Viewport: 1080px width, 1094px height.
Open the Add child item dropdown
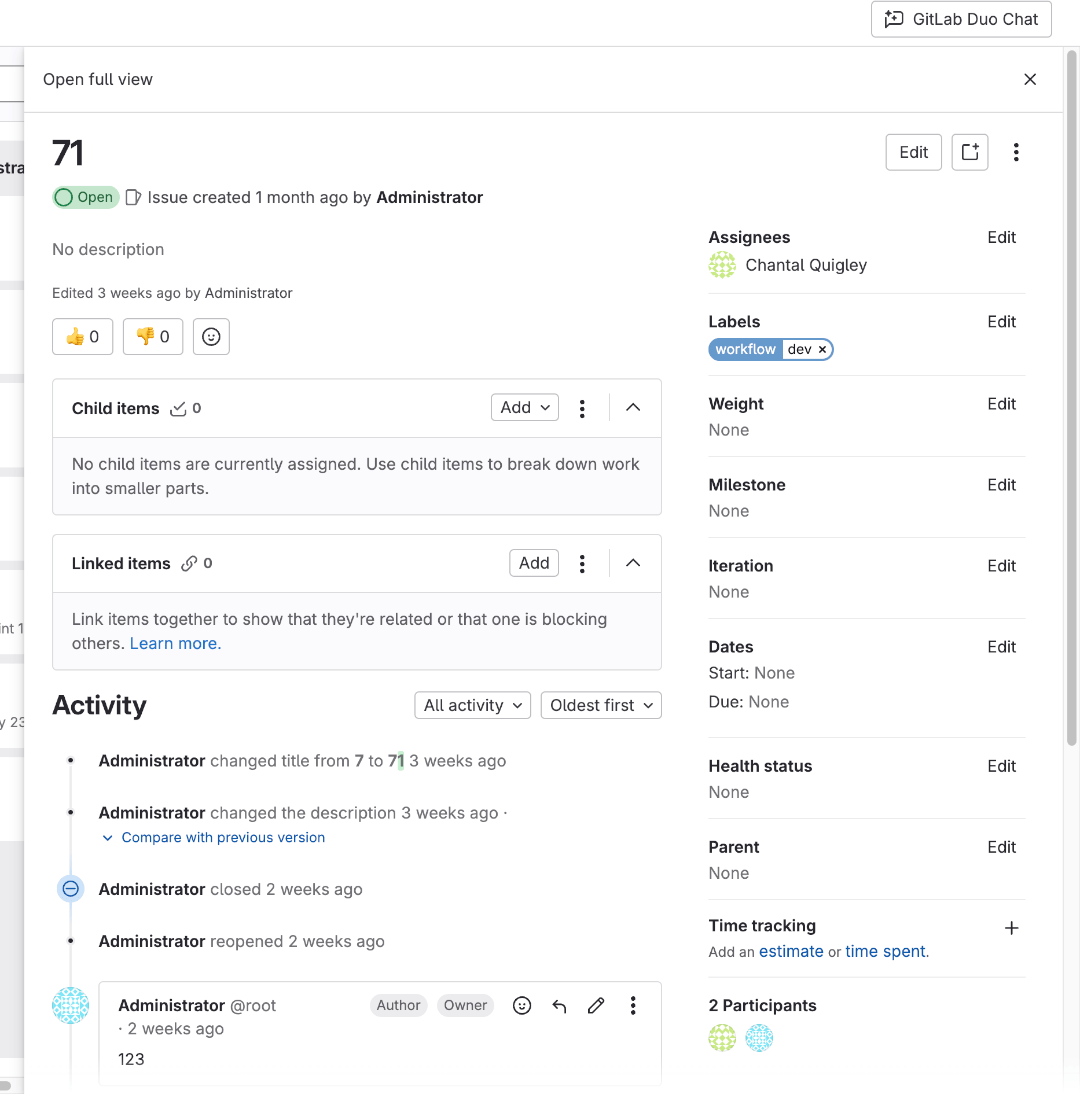coord(525,408)
